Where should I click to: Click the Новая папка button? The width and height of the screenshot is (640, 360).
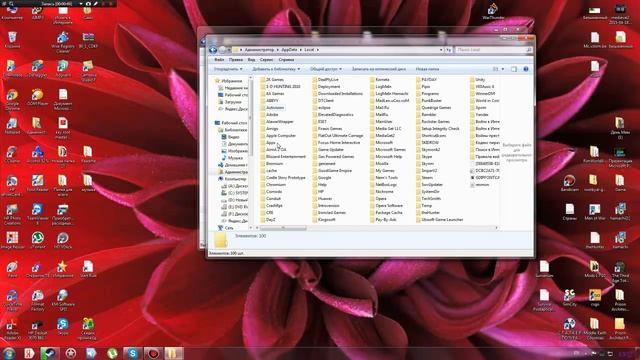(x=427, y=69)
